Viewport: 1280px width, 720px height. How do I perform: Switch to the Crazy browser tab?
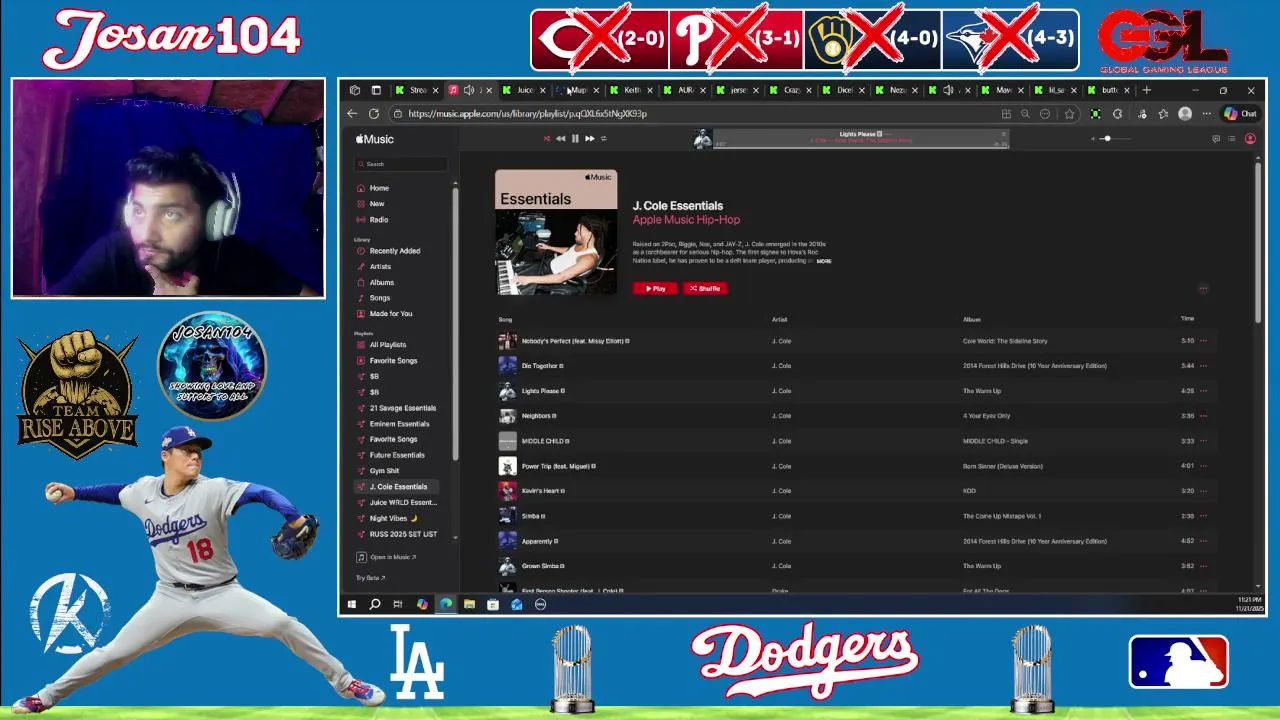pyautogui.click(x=791, y=90)
